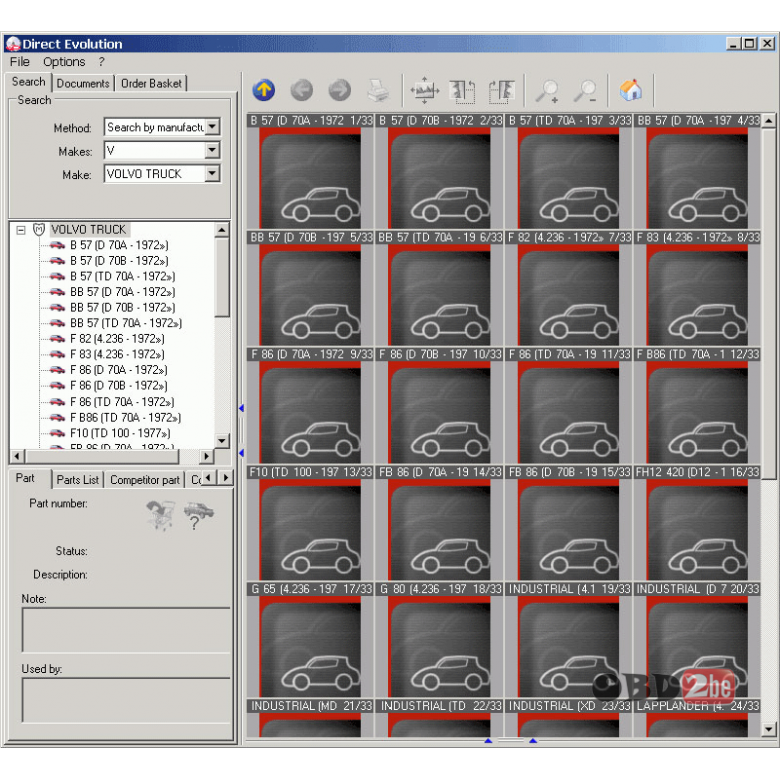The height and width of the screenshot is (780, 780).
Task: Click the shopping cart icon in the Part panel
Action: click(x=160, y=515)
